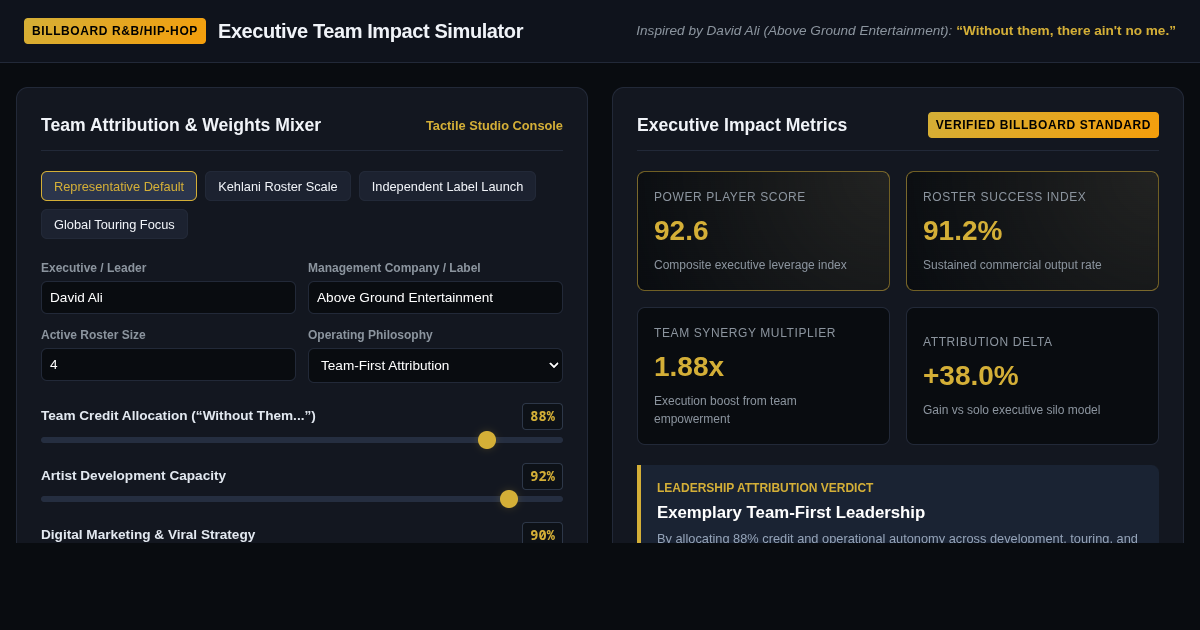
Task: Switch to Global Touring Focus preset
Action: (x=114, y=224)
